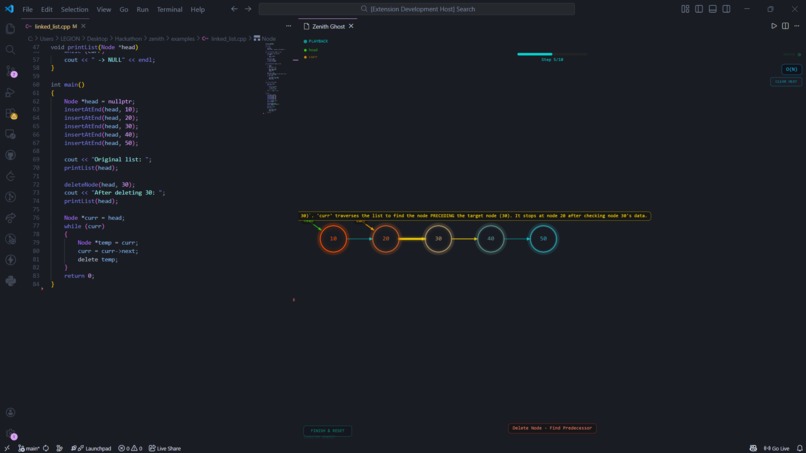Switch to Zenith Ghost tab
This screenshot has width=806, height=453.
tap(328, 26)
